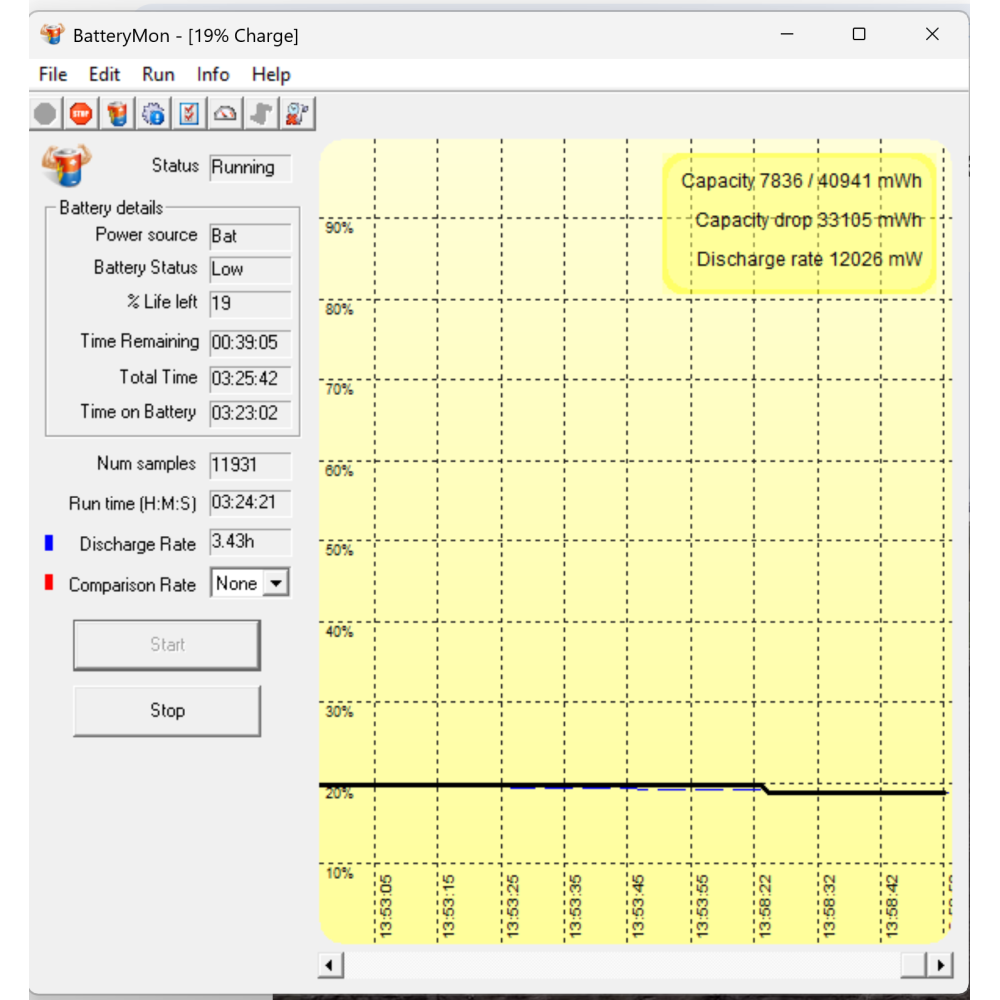This screenshot has height=1000, width=1000.
Task: Click Run time value 03:24:21
Action: click(x=250, y=503)
